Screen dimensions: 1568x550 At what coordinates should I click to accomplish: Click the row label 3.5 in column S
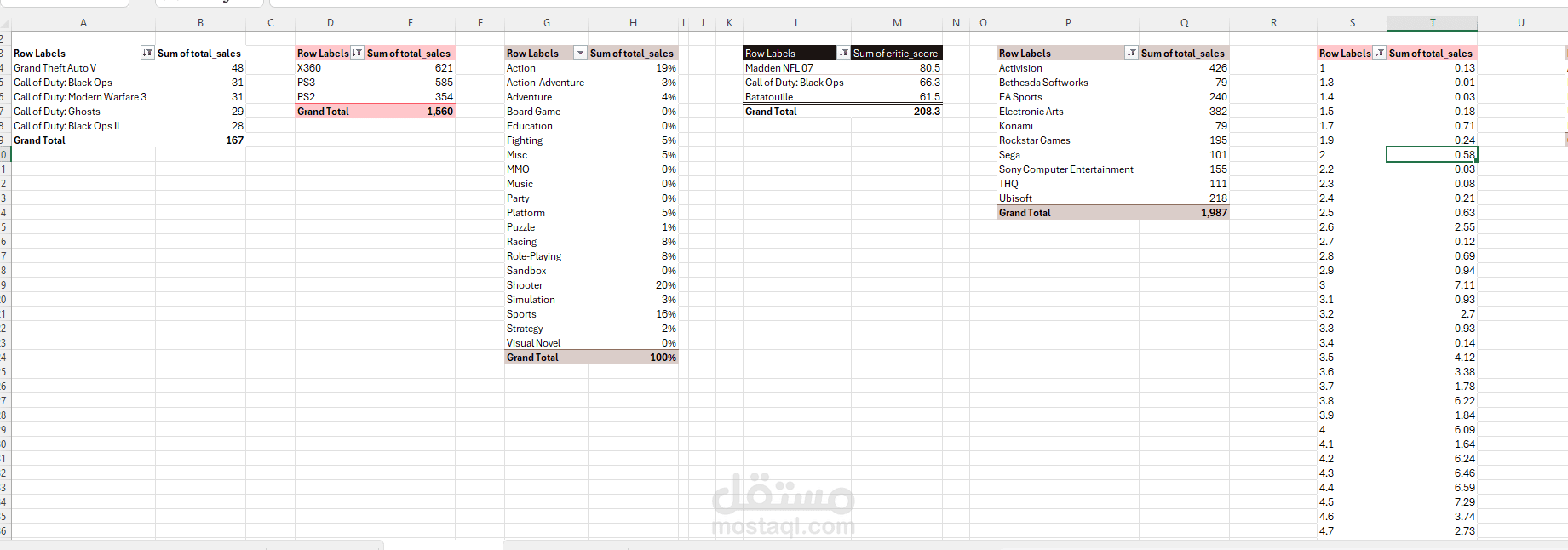[1353, 358]
